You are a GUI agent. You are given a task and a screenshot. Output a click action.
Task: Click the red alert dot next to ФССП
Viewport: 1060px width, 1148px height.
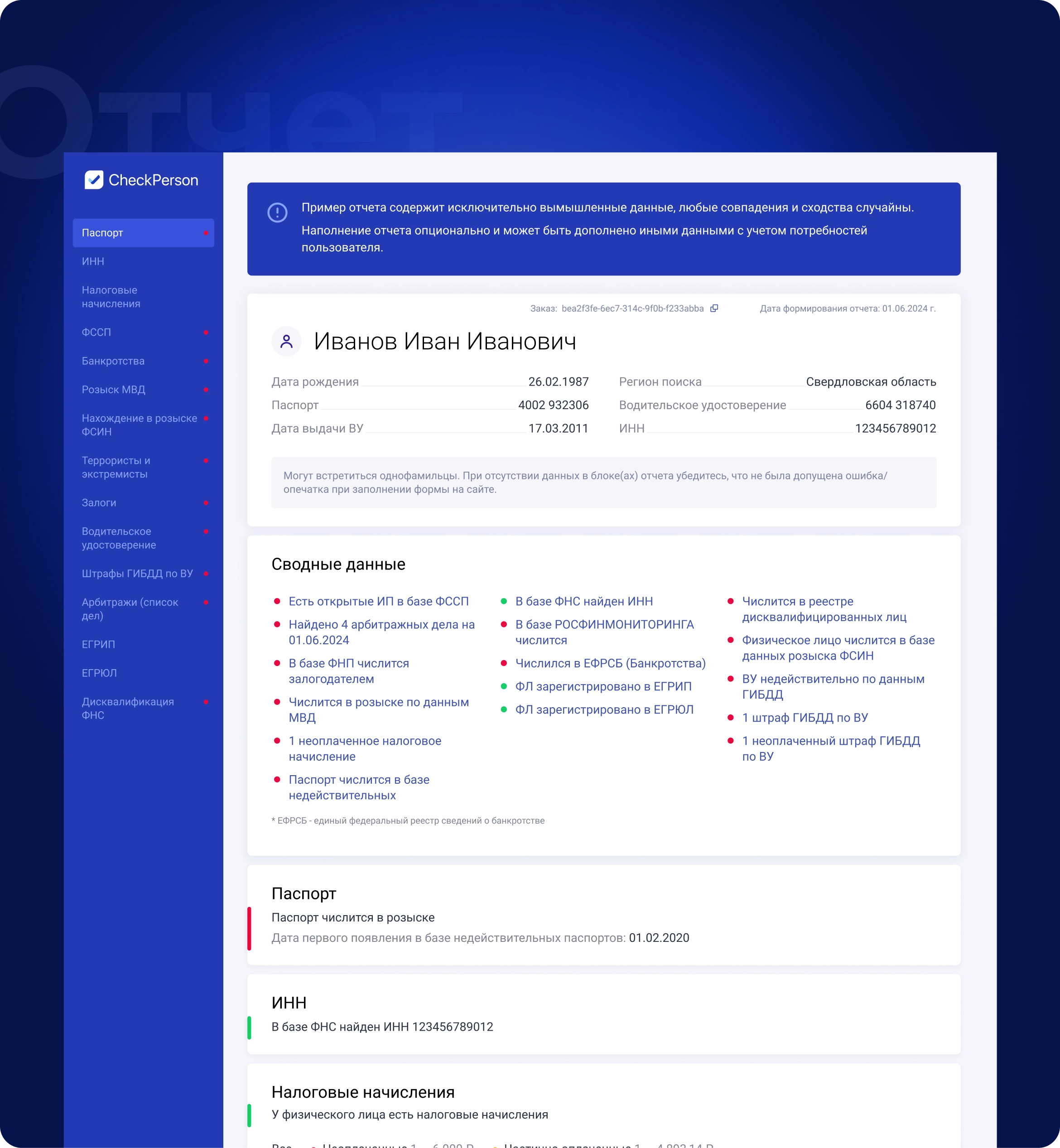tap(206, 333)
